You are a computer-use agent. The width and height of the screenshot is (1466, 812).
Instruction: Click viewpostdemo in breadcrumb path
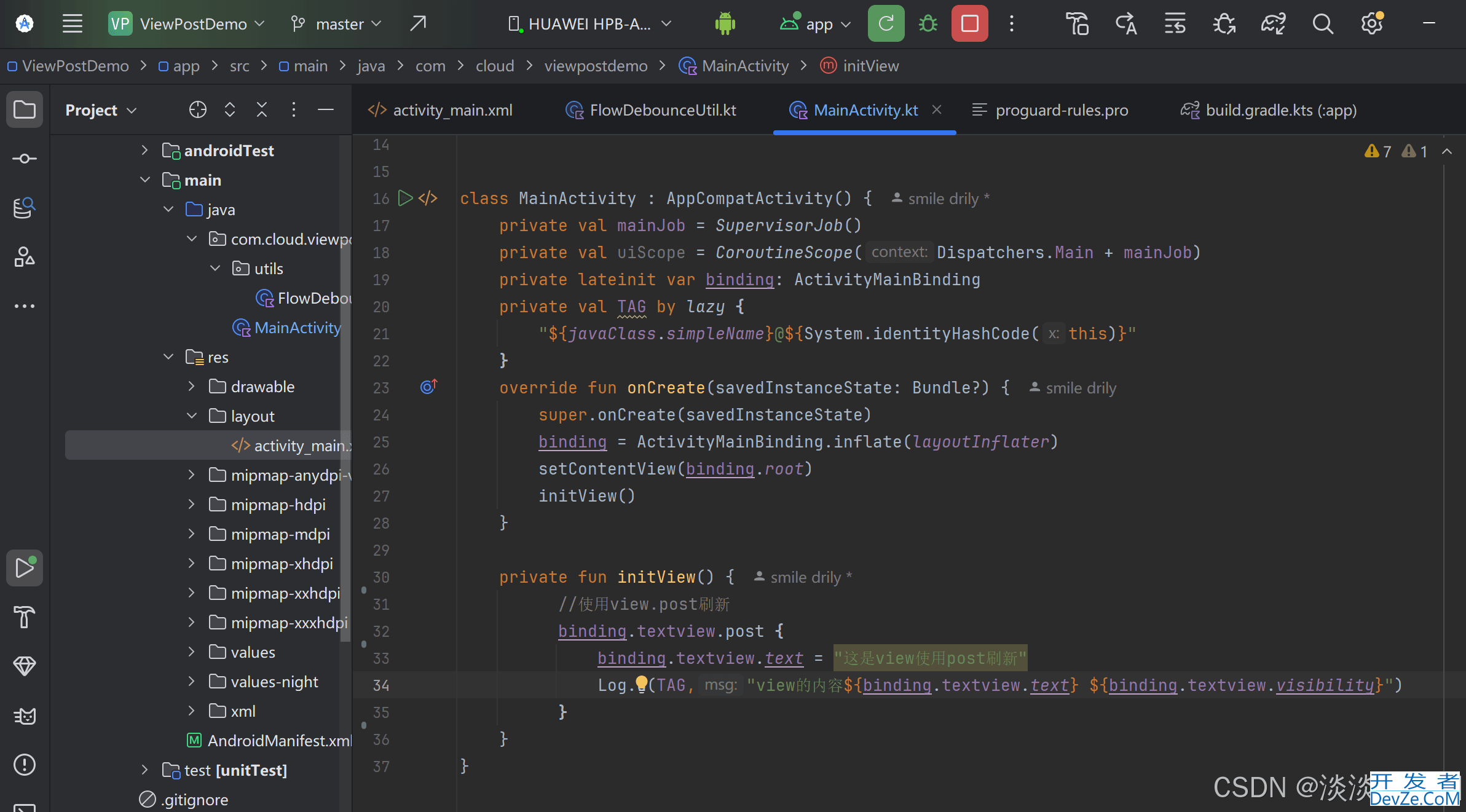click(x=596, y=66)
